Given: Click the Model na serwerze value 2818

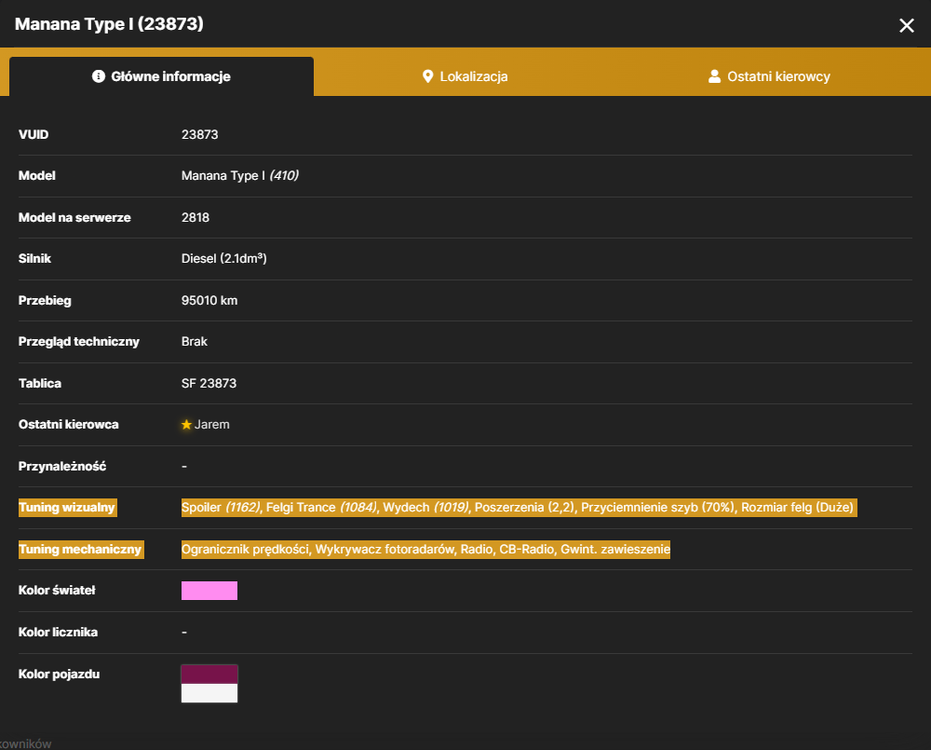Looking at the screenshot, I should 195,217.
